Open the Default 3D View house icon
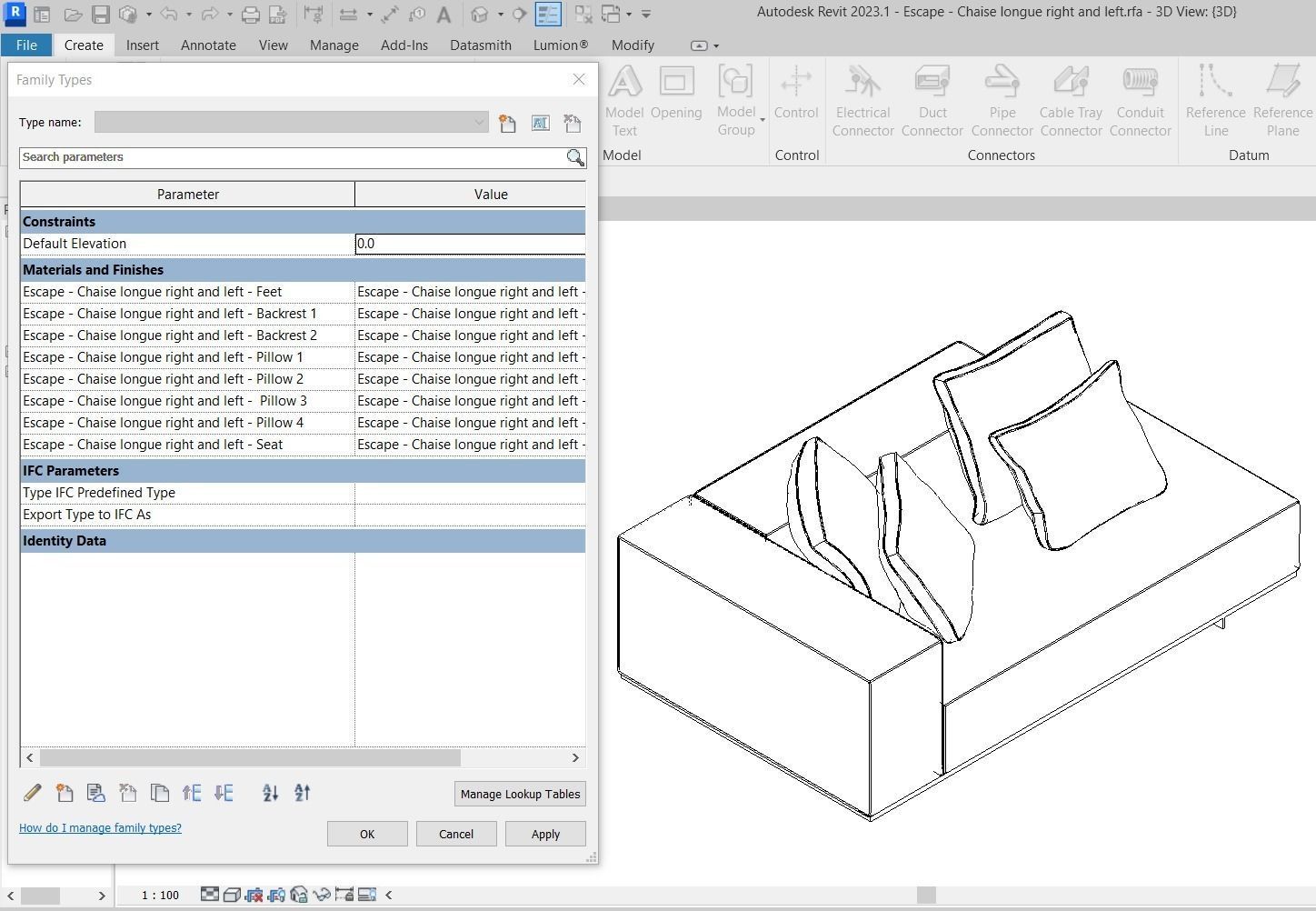 (x=480, y=15)
